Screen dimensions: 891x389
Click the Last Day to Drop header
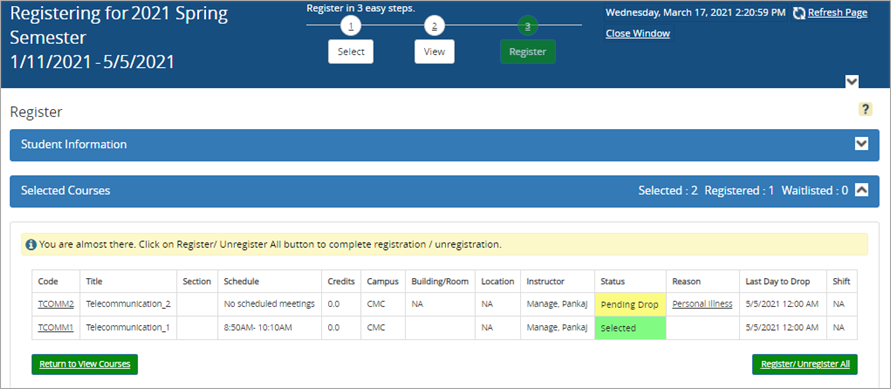[782, 281]
